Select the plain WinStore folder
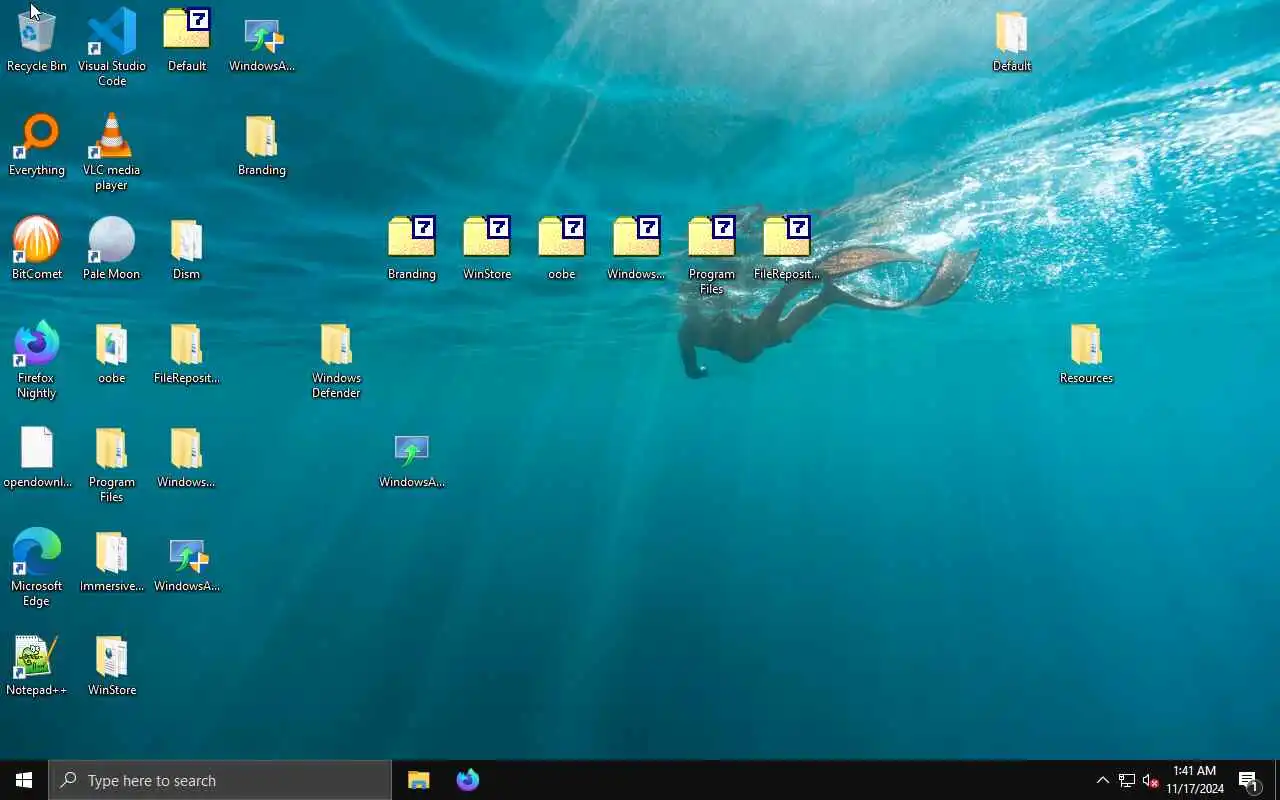The width and height of the screenshot is (1280, 800). pyautogui.click(x=112, y=665)
